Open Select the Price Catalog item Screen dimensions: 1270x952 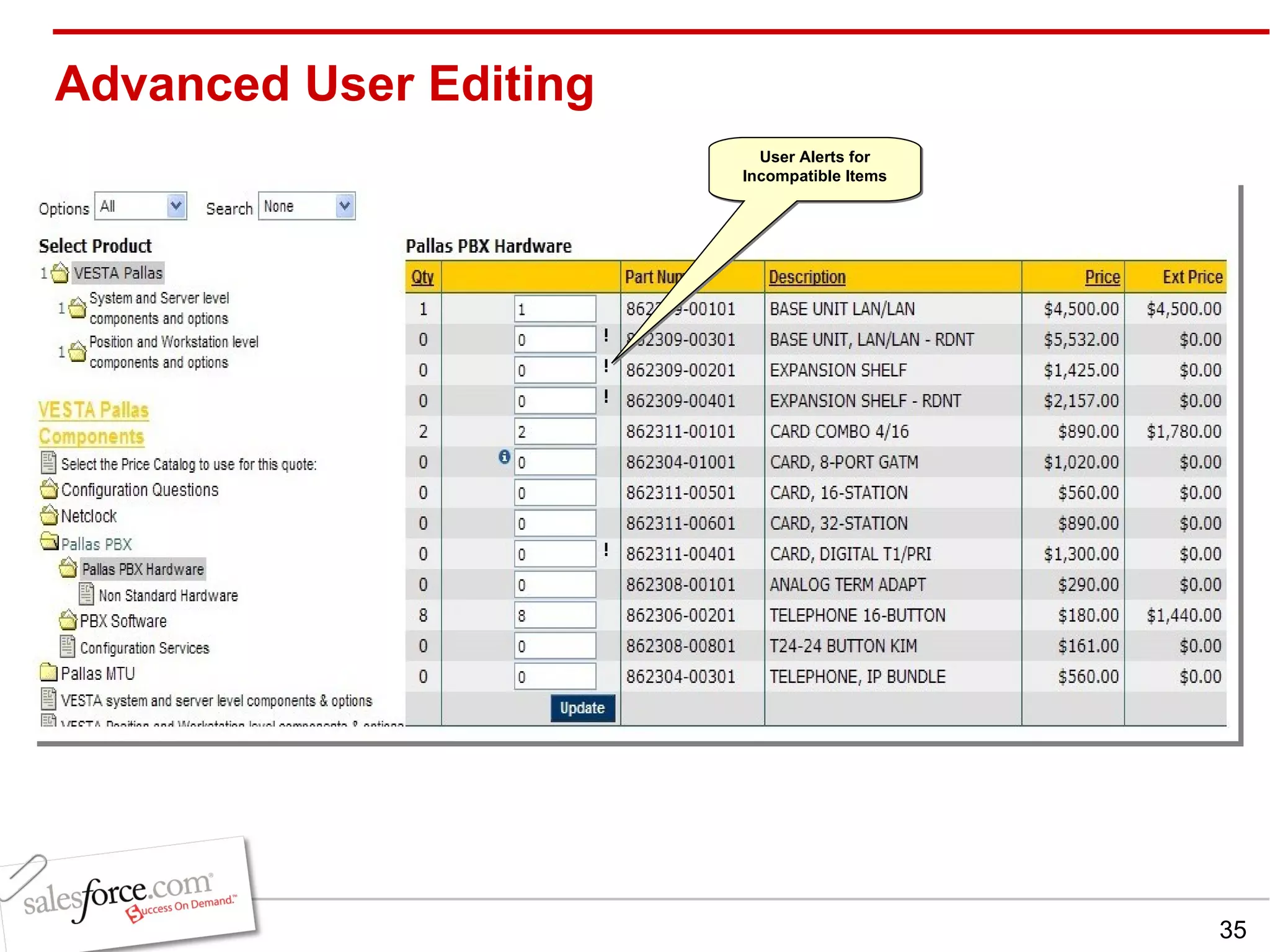(189, 464)
